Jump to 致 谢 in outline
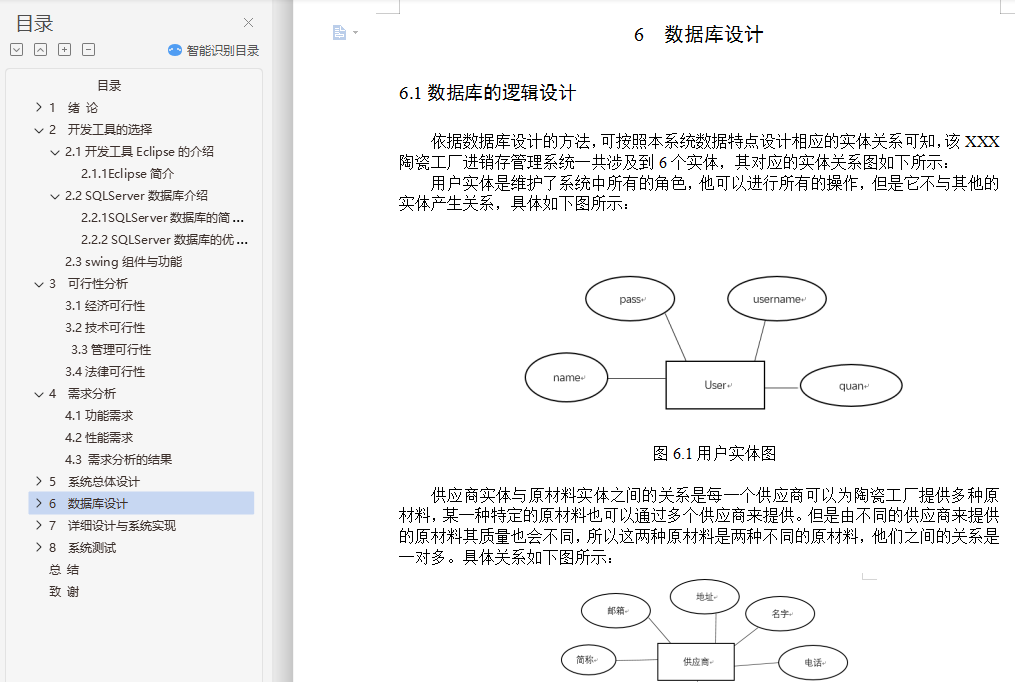Image resolution: width=1015 pixels, height=682 pixels. (x=64, y=591)
